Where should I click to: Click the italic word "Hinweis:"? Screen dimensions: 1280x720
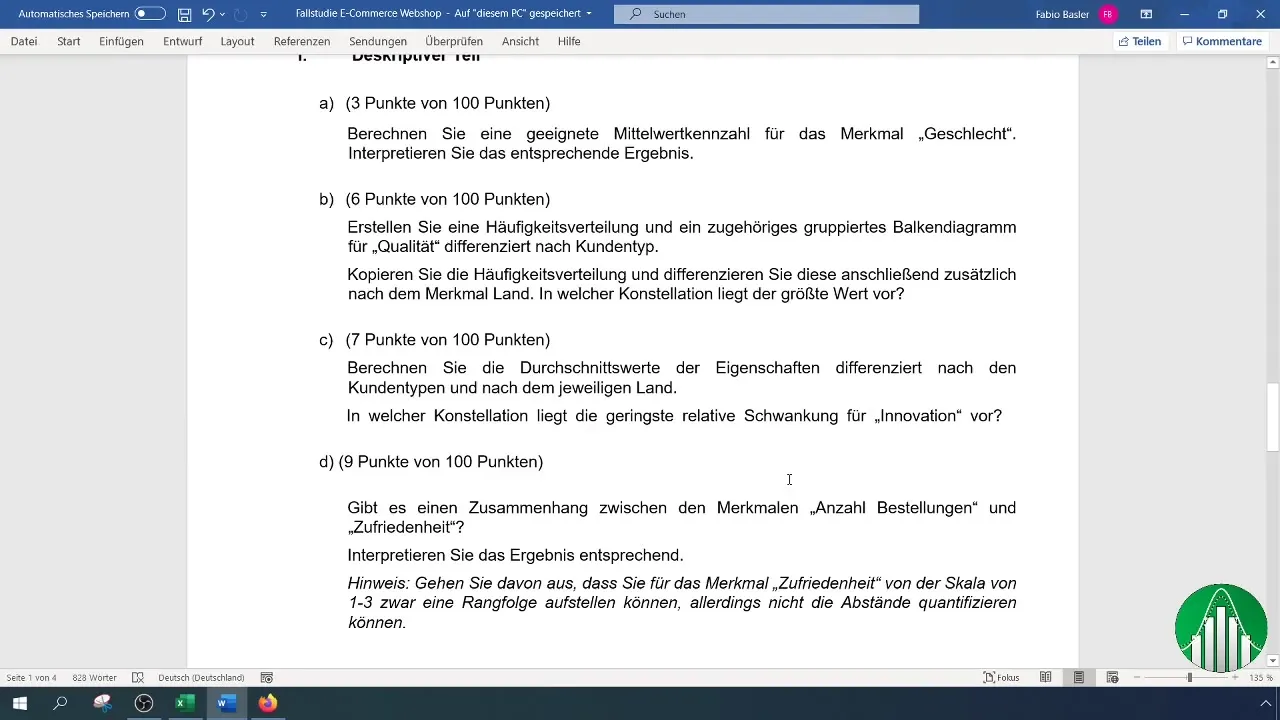coord(379,583)
